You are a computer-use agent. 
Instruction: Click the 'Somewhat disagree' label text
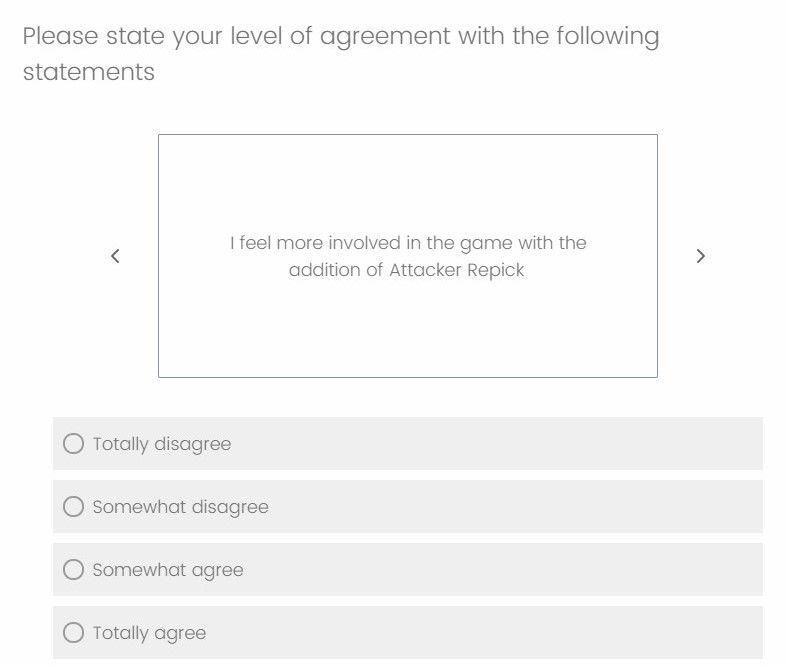pyautogui.click(x=181, y=507)
